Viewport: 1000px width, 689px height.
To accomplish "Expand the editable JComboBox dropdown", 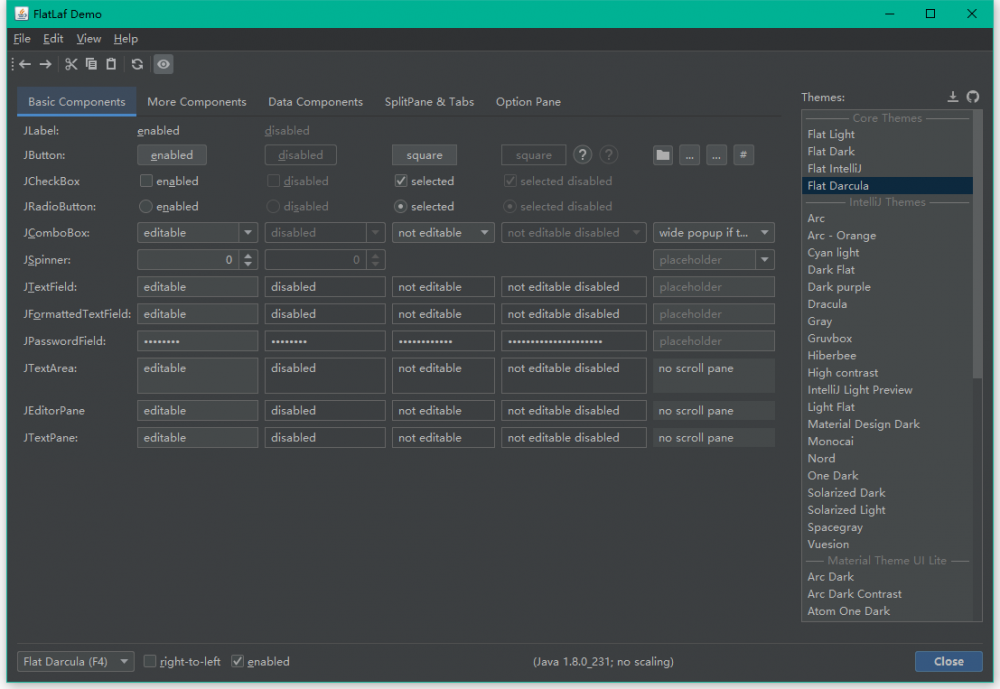I will pos(248,232).
